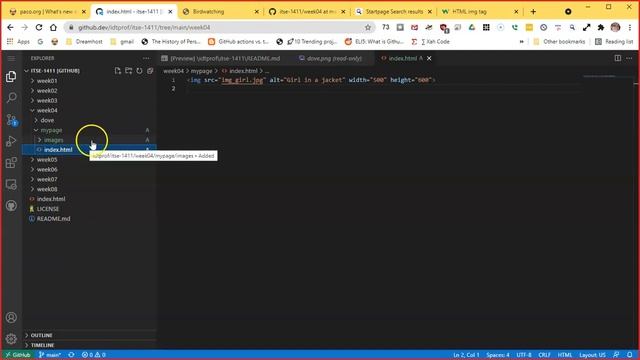Switch to the HTML img tag browser tab
The image size is (640, 360).
tap(480, 12)
